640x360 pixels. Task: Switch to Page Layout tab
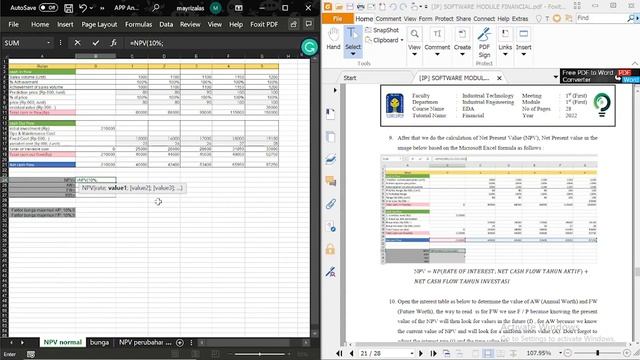click(x=99, y=24)
